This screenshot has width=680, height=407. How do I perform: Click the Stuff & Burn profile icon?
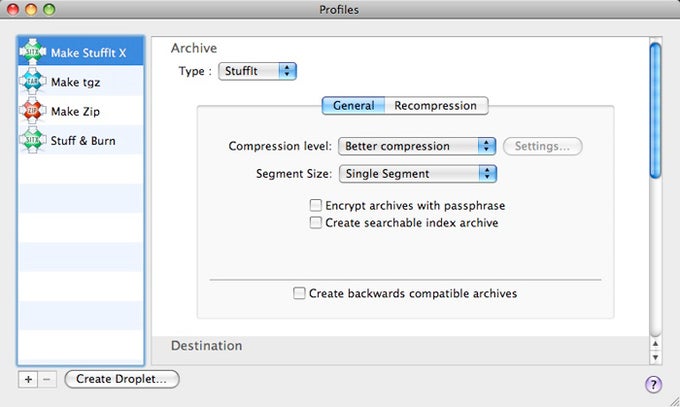pyautogui.click(x=33, y=140)
